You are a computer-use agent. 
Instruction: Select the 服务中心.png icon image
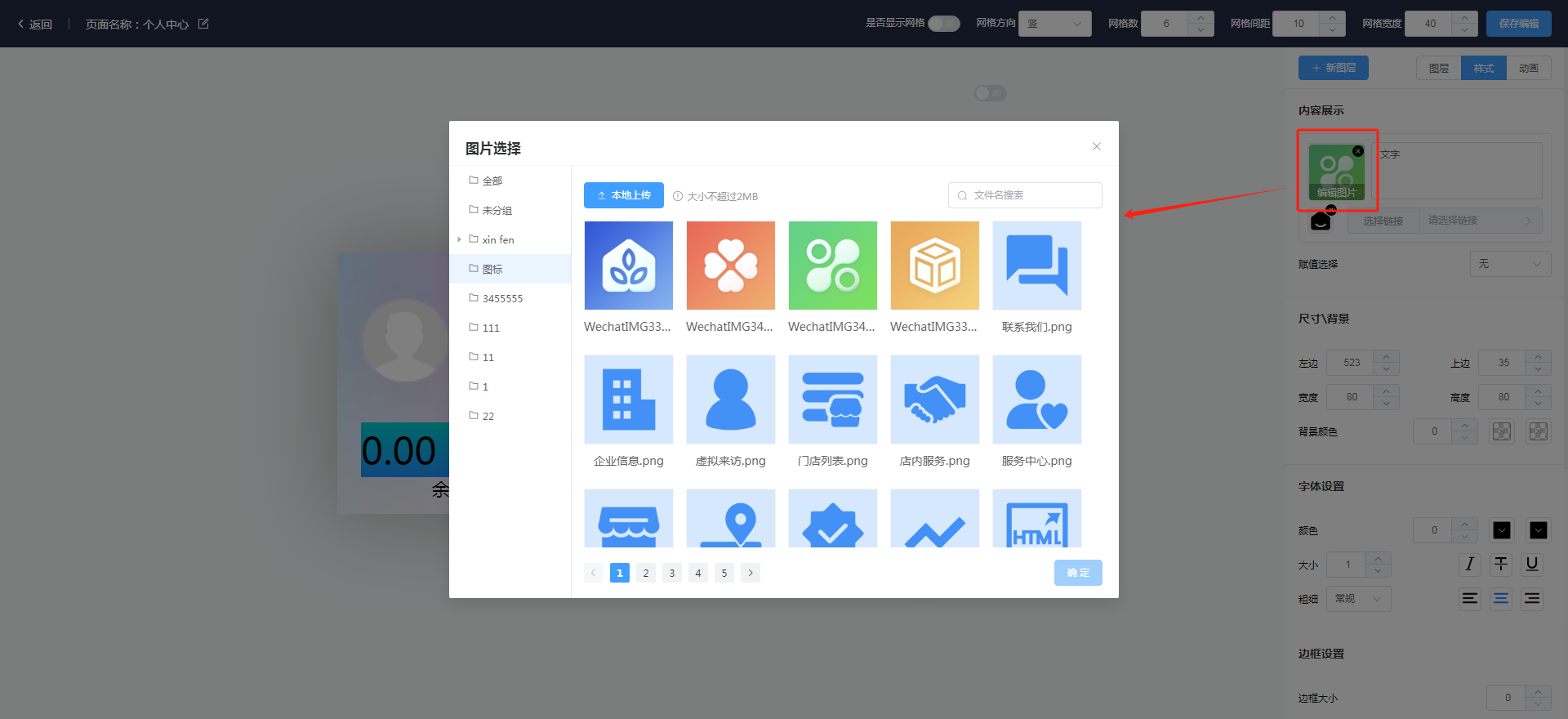[x=1036, y=400]
